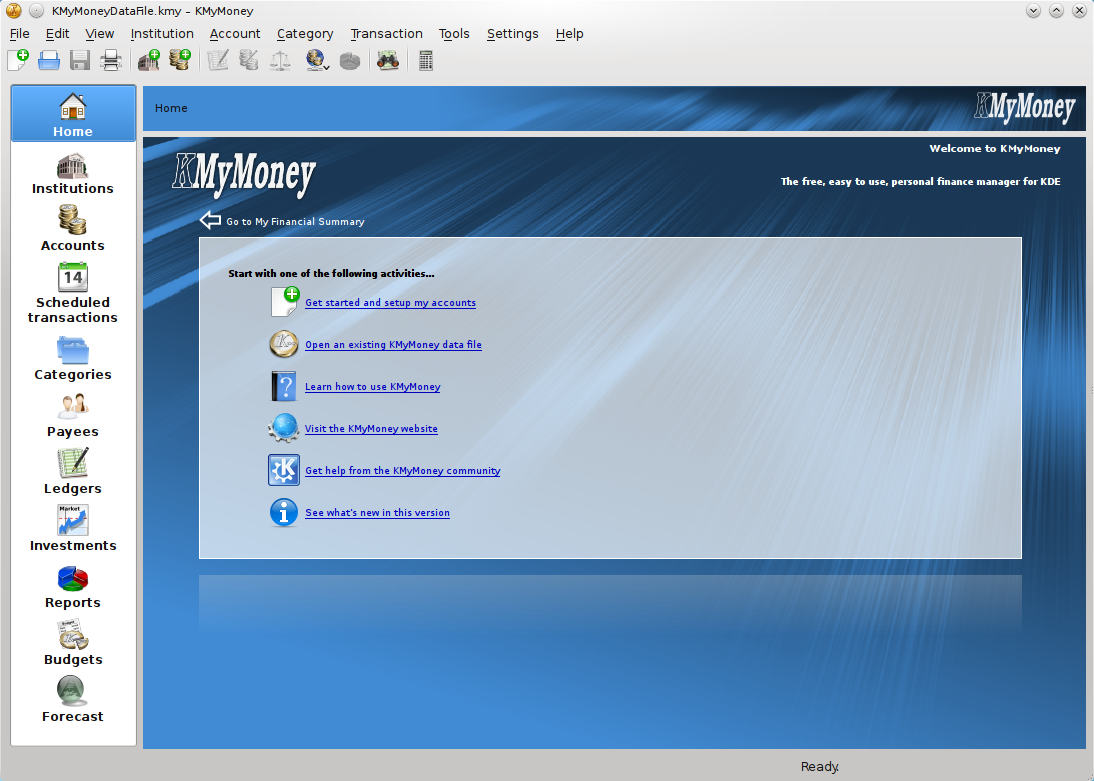Open the online update dropdown arrow
This screenshot has height=781, width=1094.
click(326, 68)
